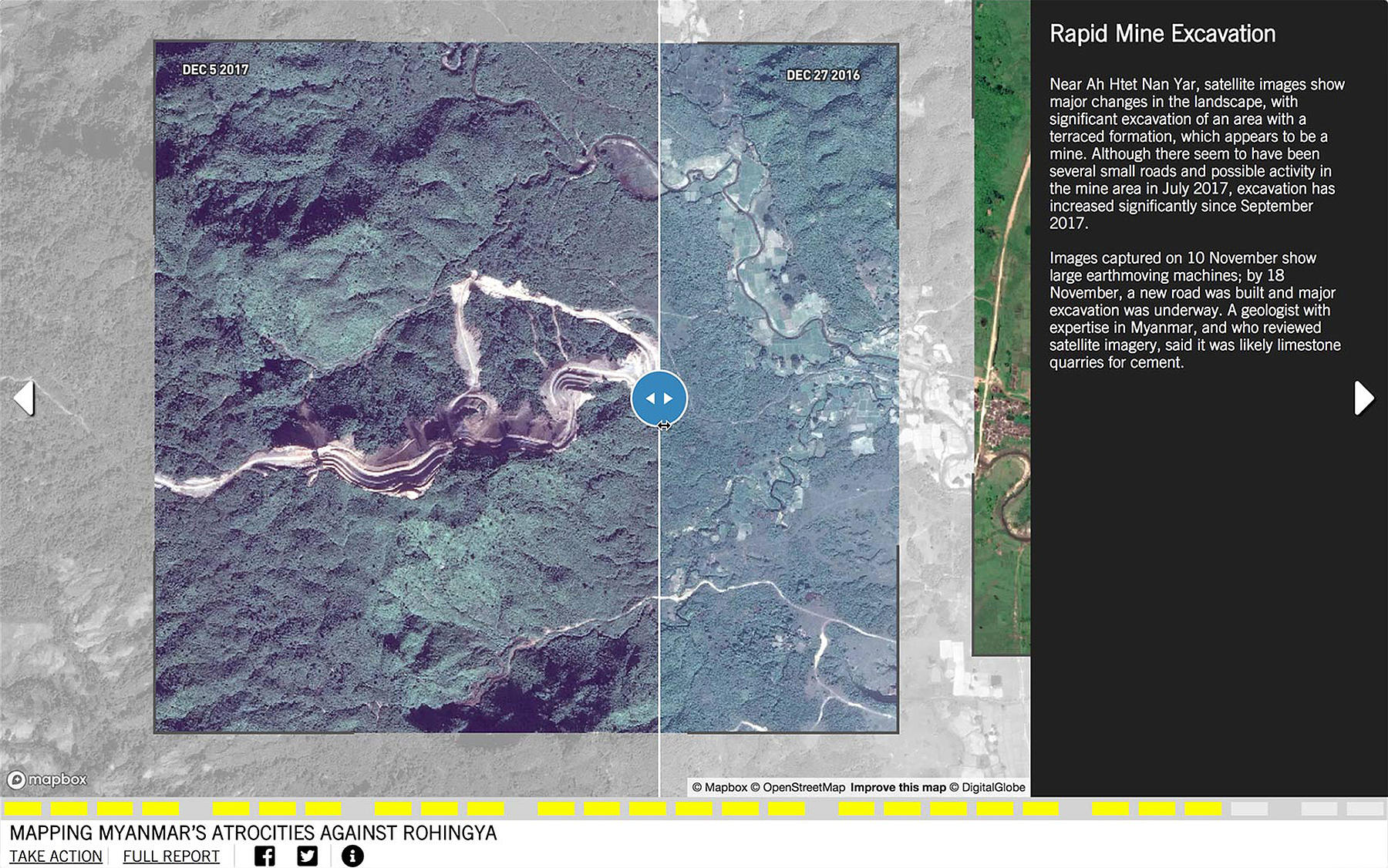Image resolution: width=1388 pixels, height=868 pixels.
Task: Go to the previous slide with left arrow
Action: [25, 398]
